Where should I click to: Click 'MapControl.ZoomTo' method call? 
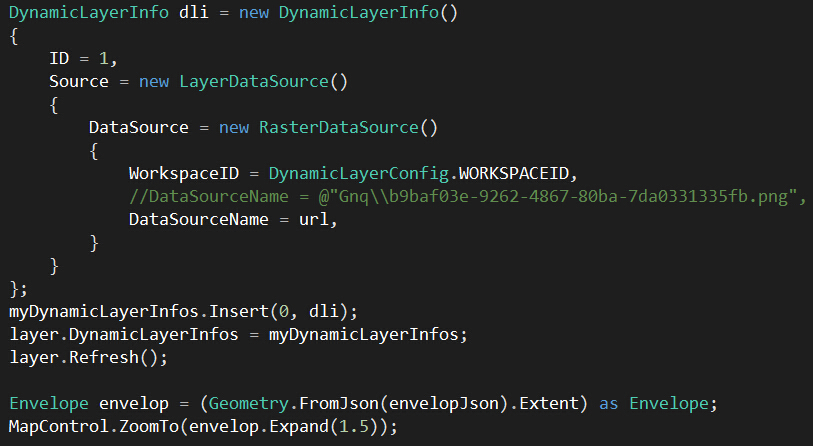94,426
